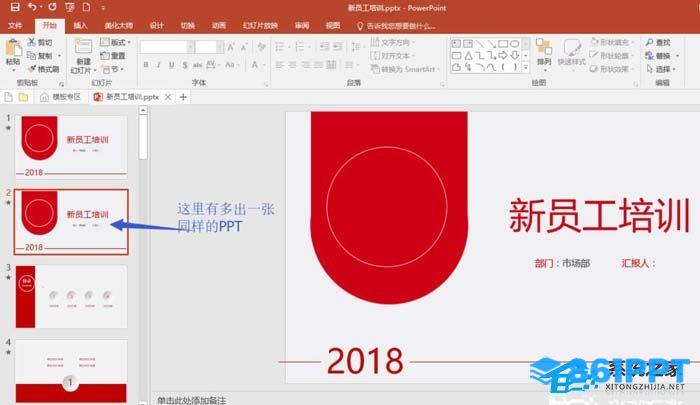Reset slide layout with 重置

[113, 56]
